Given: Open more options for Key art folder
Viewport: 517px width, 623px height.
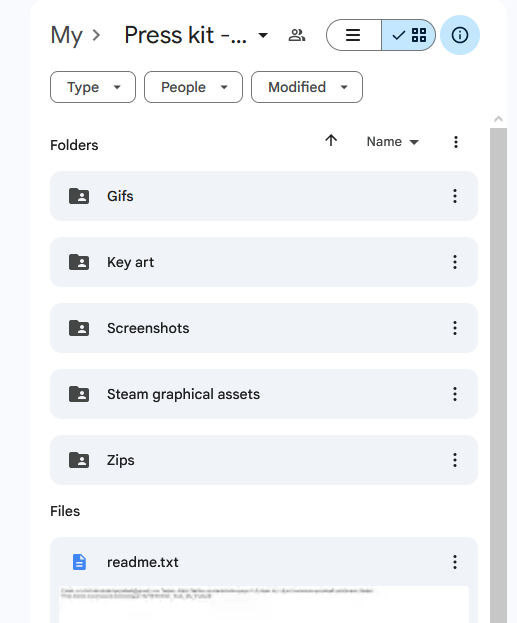Looking at the screenshot, I should (455, 262).
